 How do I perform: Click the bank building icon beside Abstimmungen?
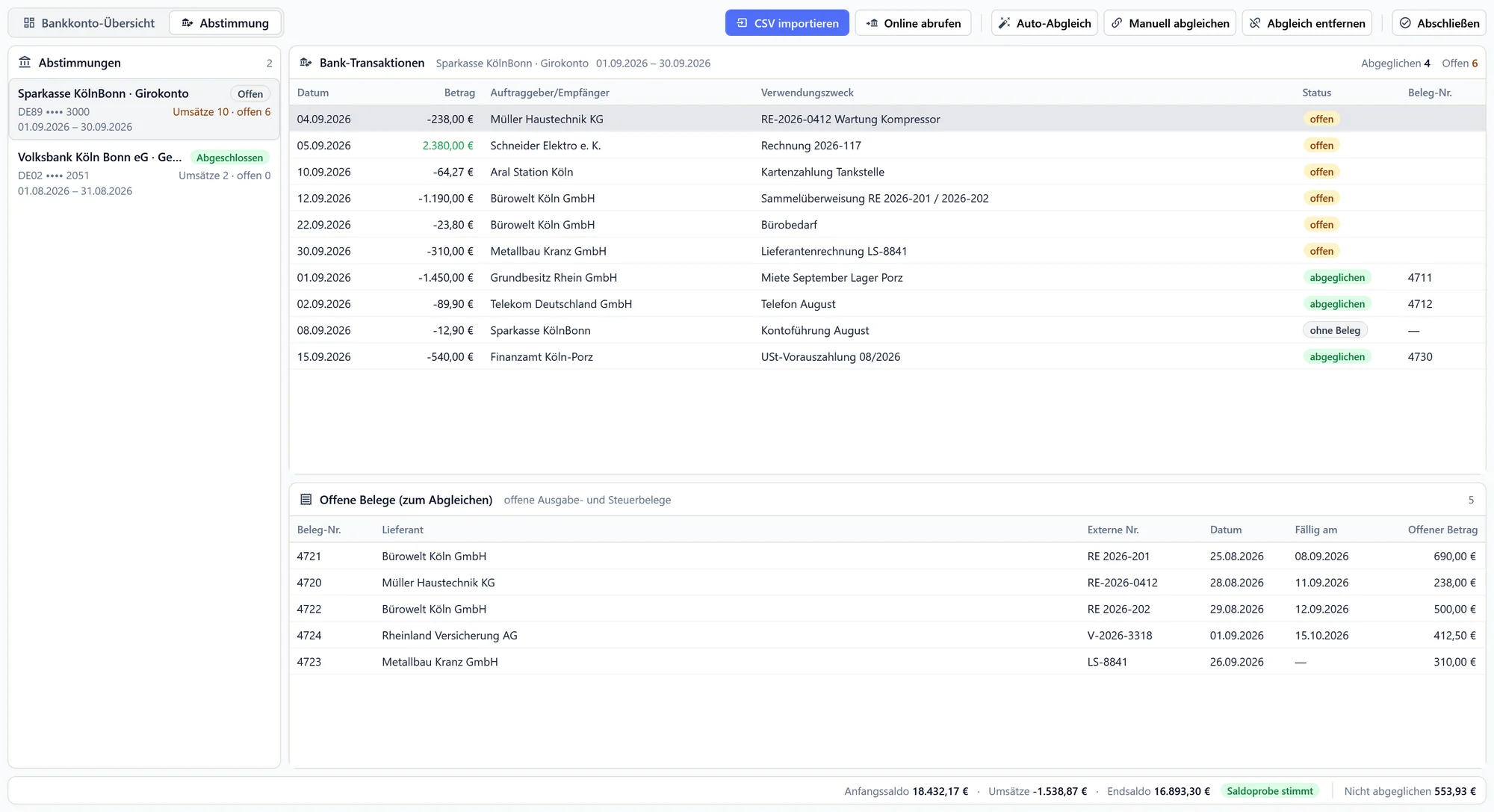pos(25,62)
